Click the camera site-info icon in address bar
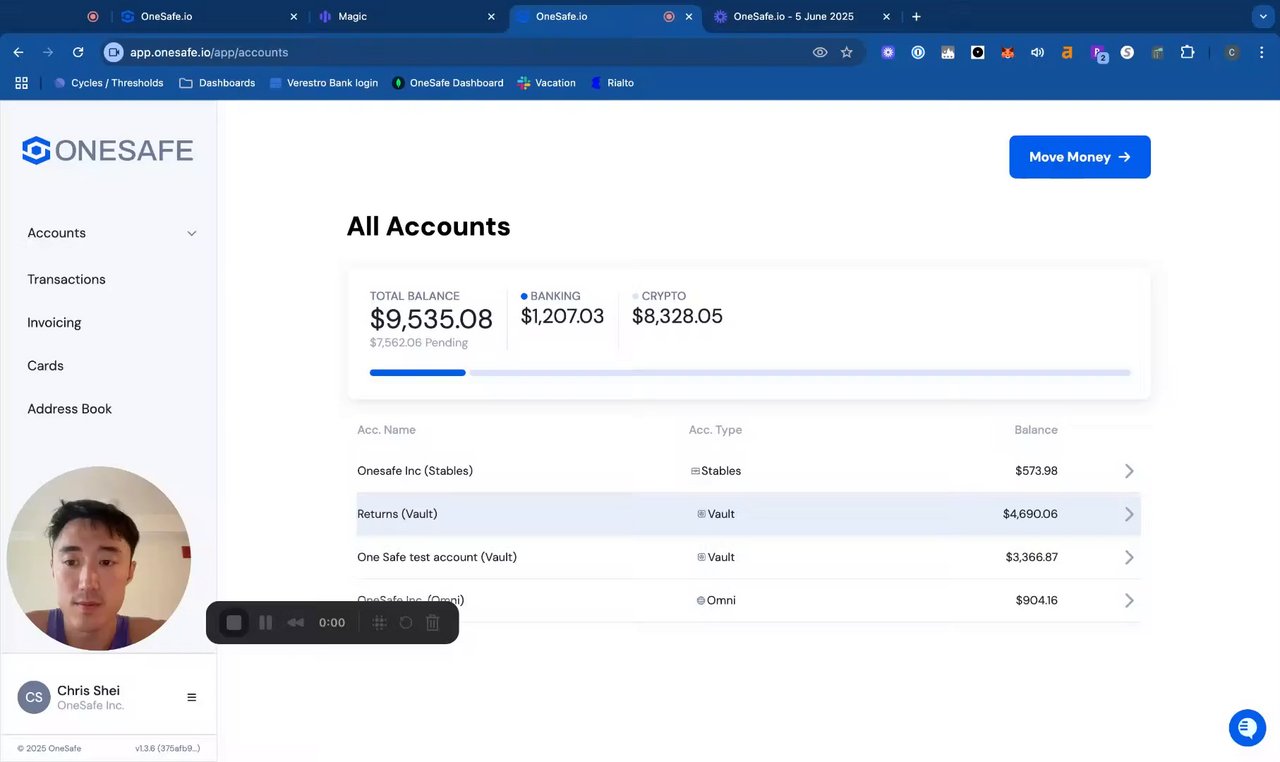Screen dimensions: 1280x762 [x=113, y=52]
